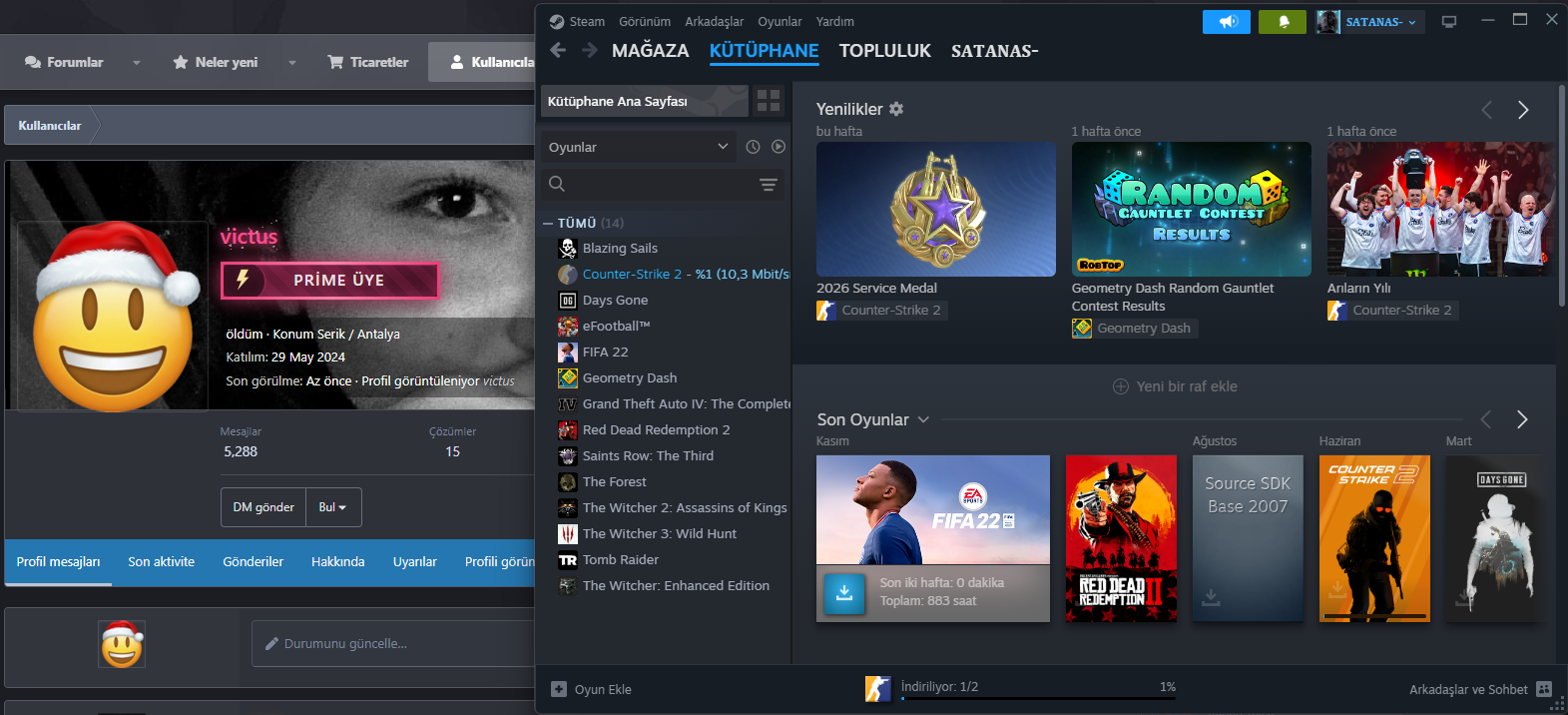Expand Forumlar dropdown arrow in forum

[x=137, y=62]
